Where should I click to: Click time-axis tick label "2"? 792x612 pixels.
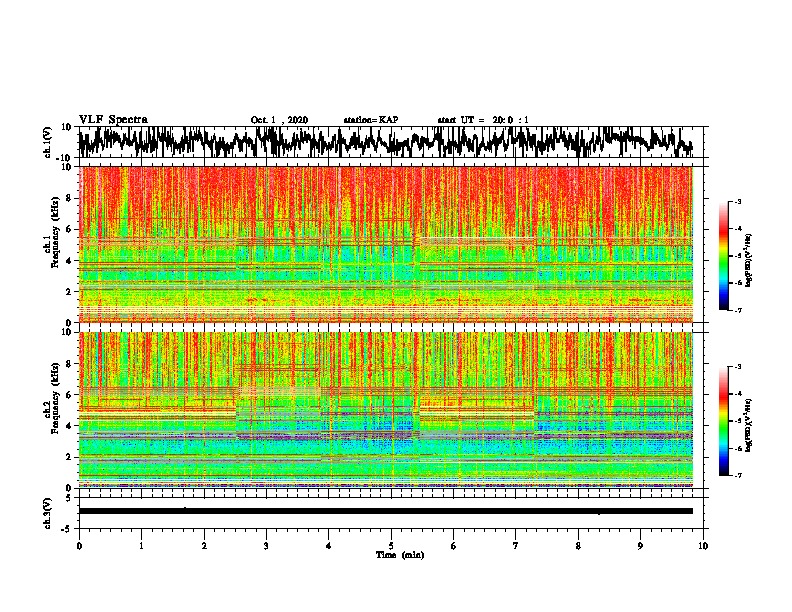tap(204, 546)
